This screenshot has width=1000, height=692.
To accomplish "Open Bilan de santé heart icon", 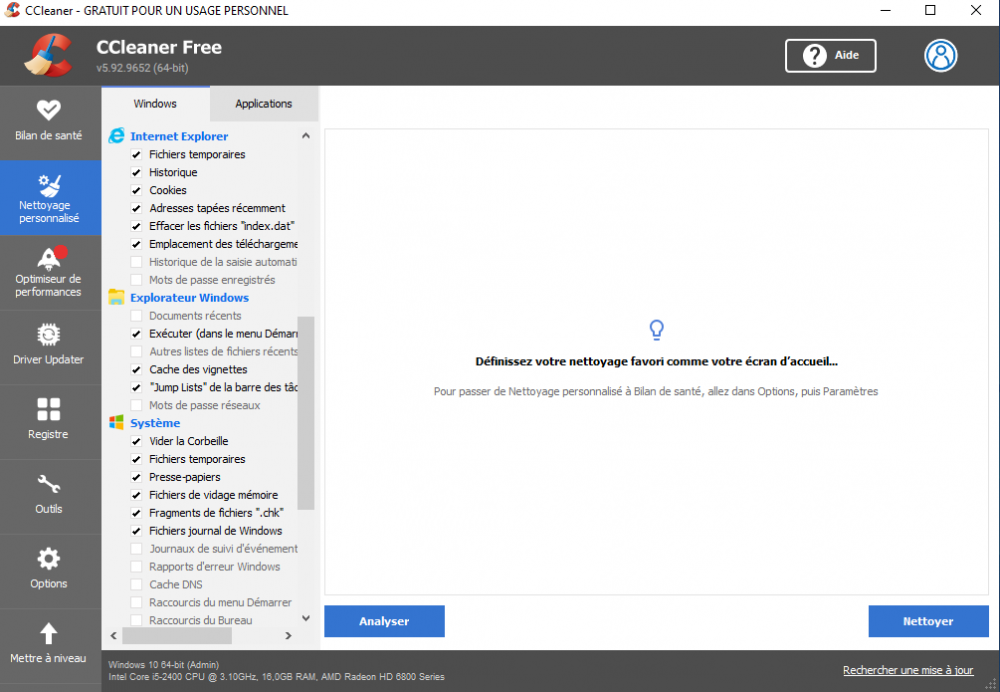I will tap(48, 110).
